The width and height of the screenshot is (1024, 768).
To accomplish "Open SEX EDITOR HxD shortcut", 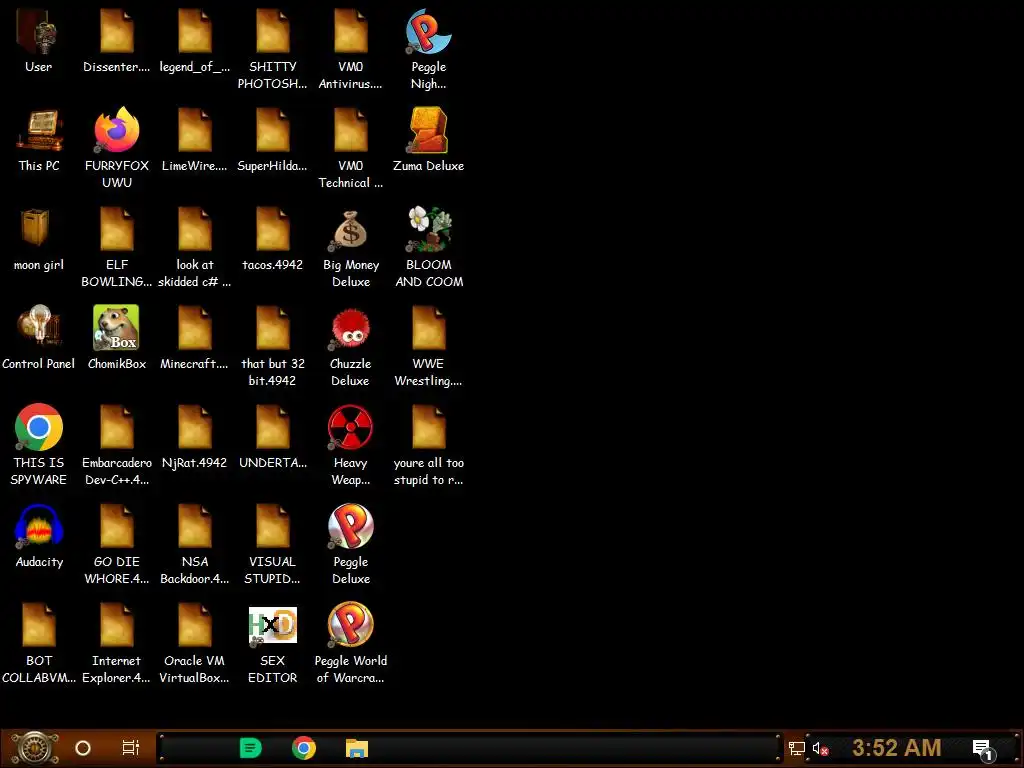I will 272,626.
